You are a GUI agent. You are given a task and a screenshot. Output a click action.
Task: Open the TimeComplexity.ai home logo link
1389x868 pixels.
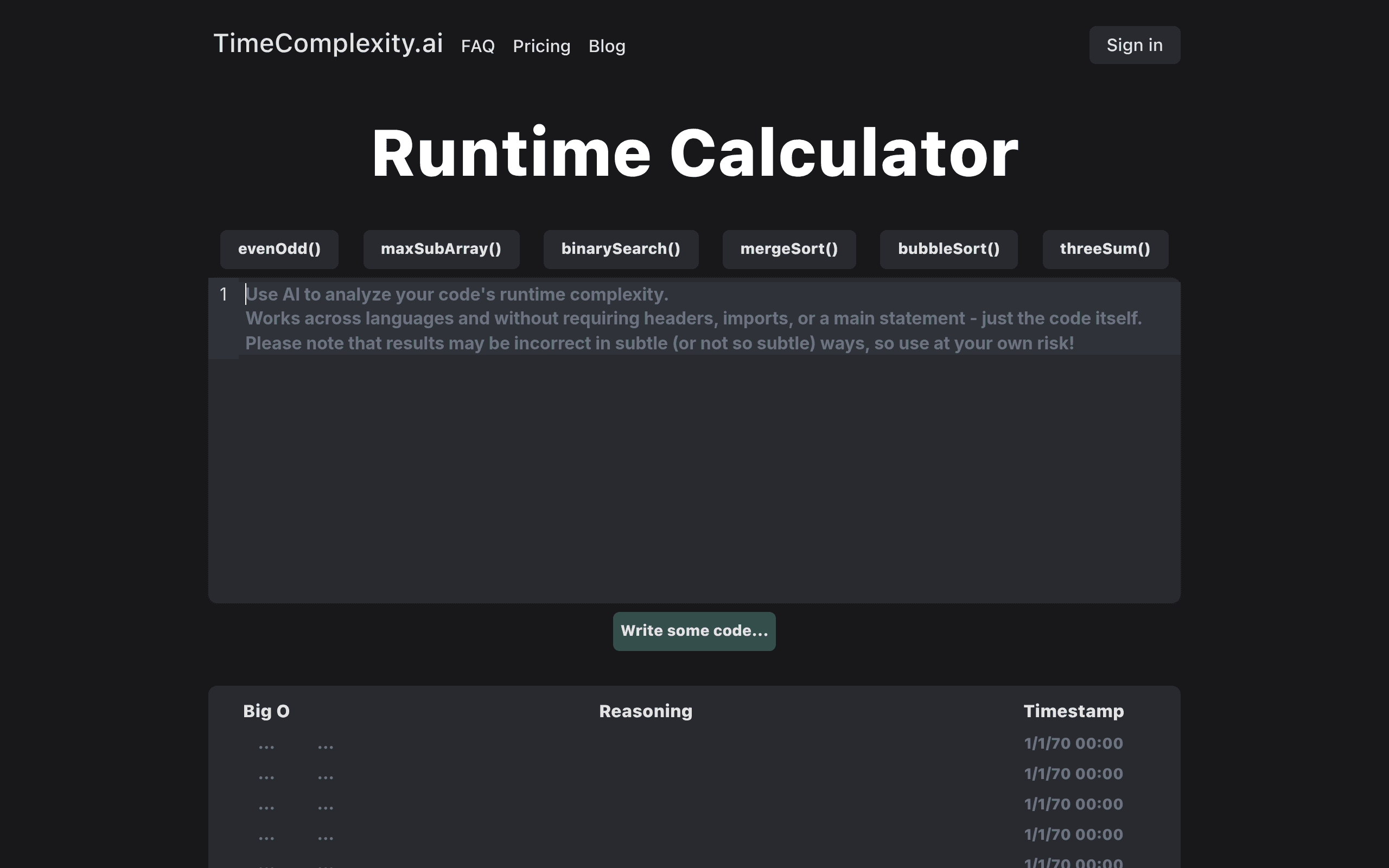pos(328,43)
